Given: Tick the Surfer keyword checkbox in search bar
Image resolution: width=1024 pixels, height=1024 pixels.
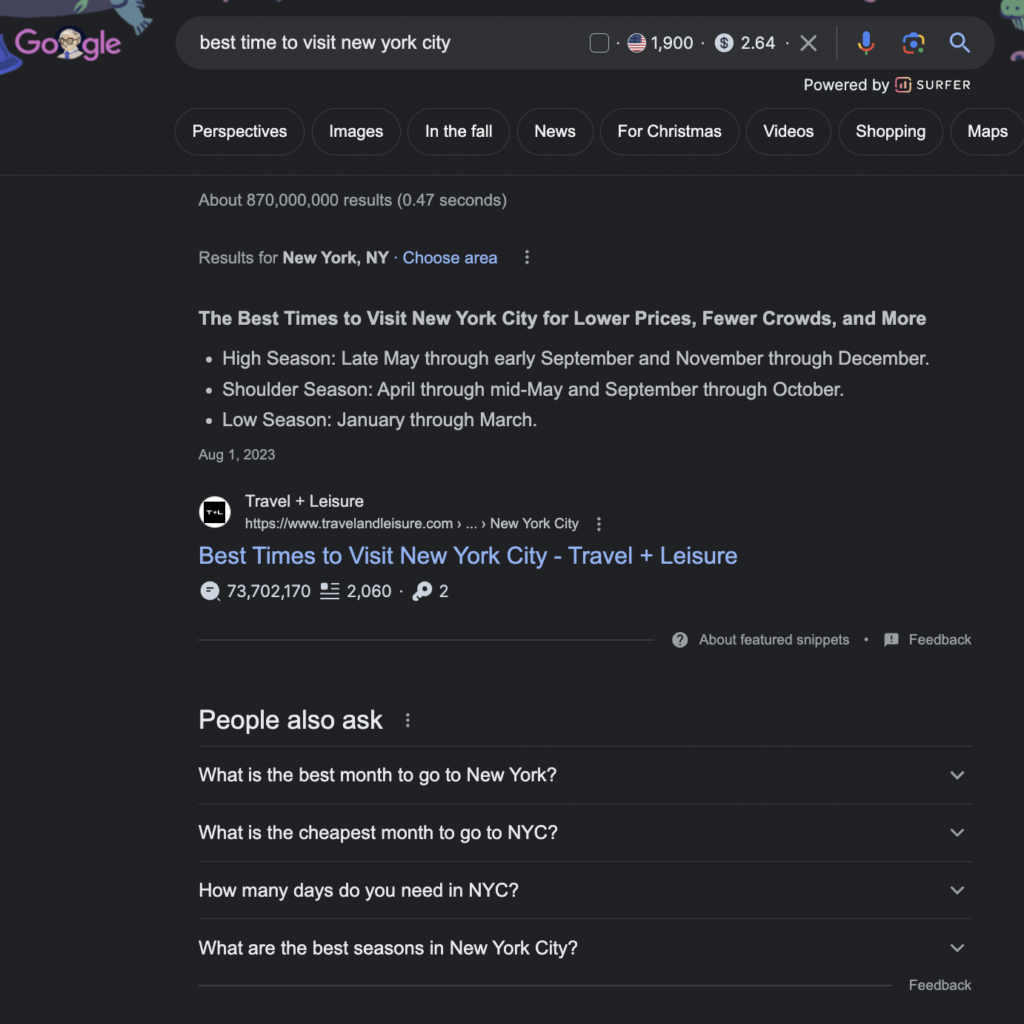Looking at the screenshot, I should tap(599, 43).
